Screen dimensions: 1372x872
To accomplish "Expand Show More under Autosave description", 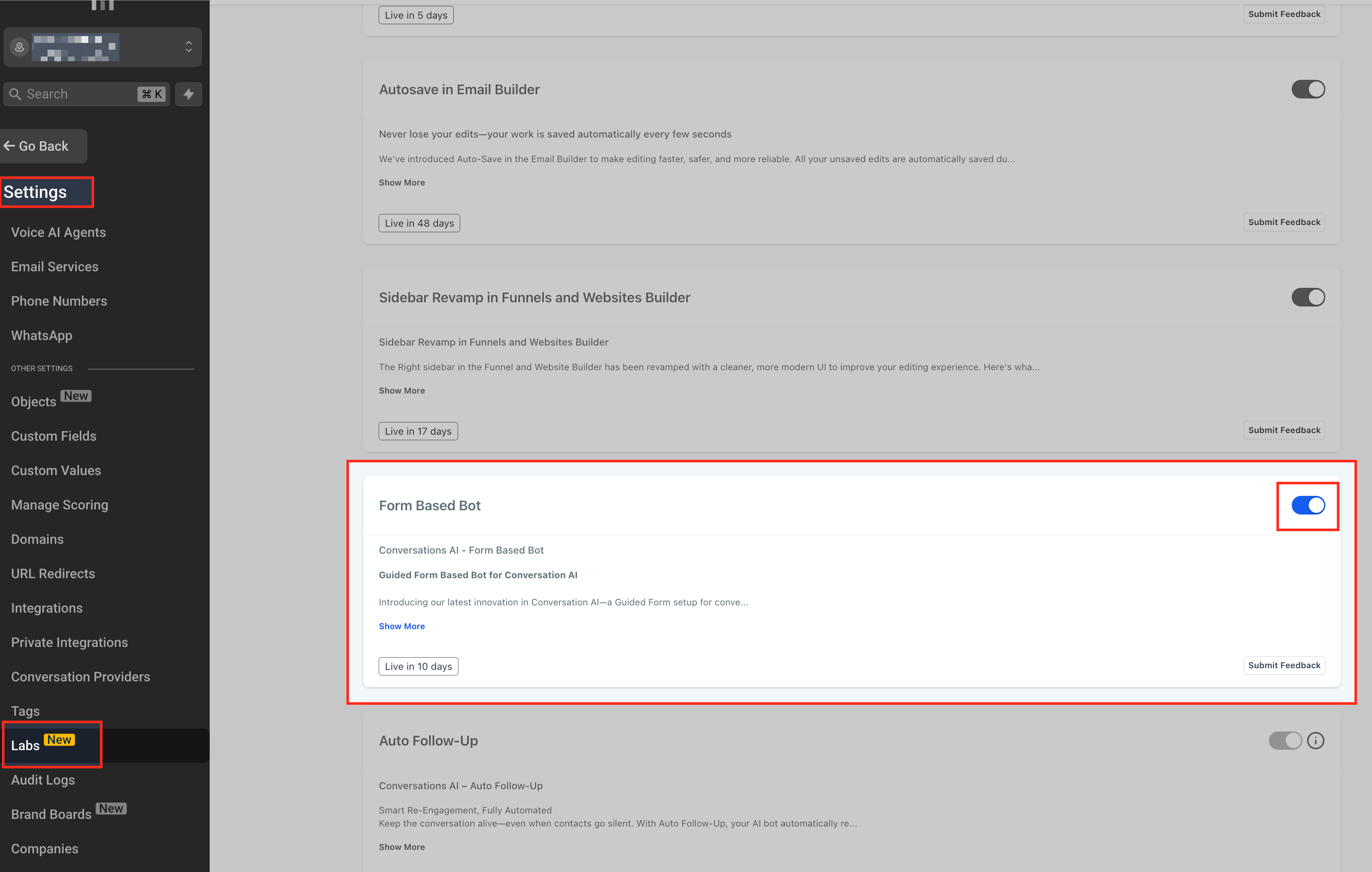I will [402, 183].
